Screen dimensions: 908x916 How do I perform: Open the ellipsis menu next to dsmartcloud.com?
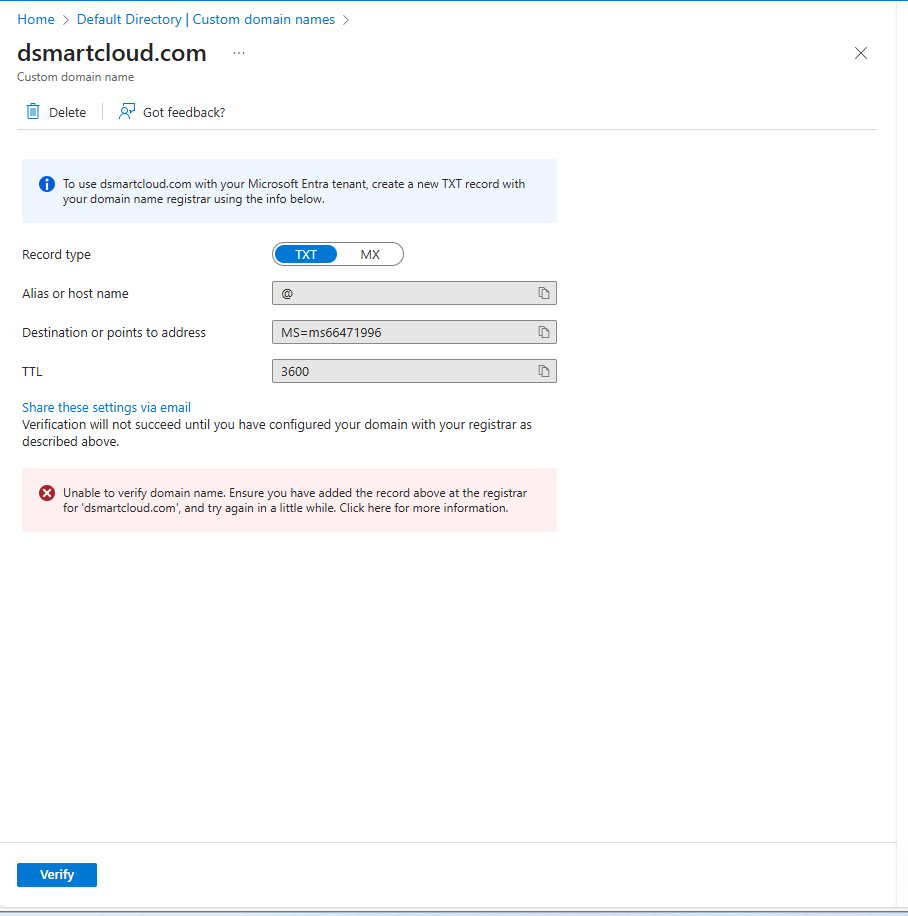(237, 53)
